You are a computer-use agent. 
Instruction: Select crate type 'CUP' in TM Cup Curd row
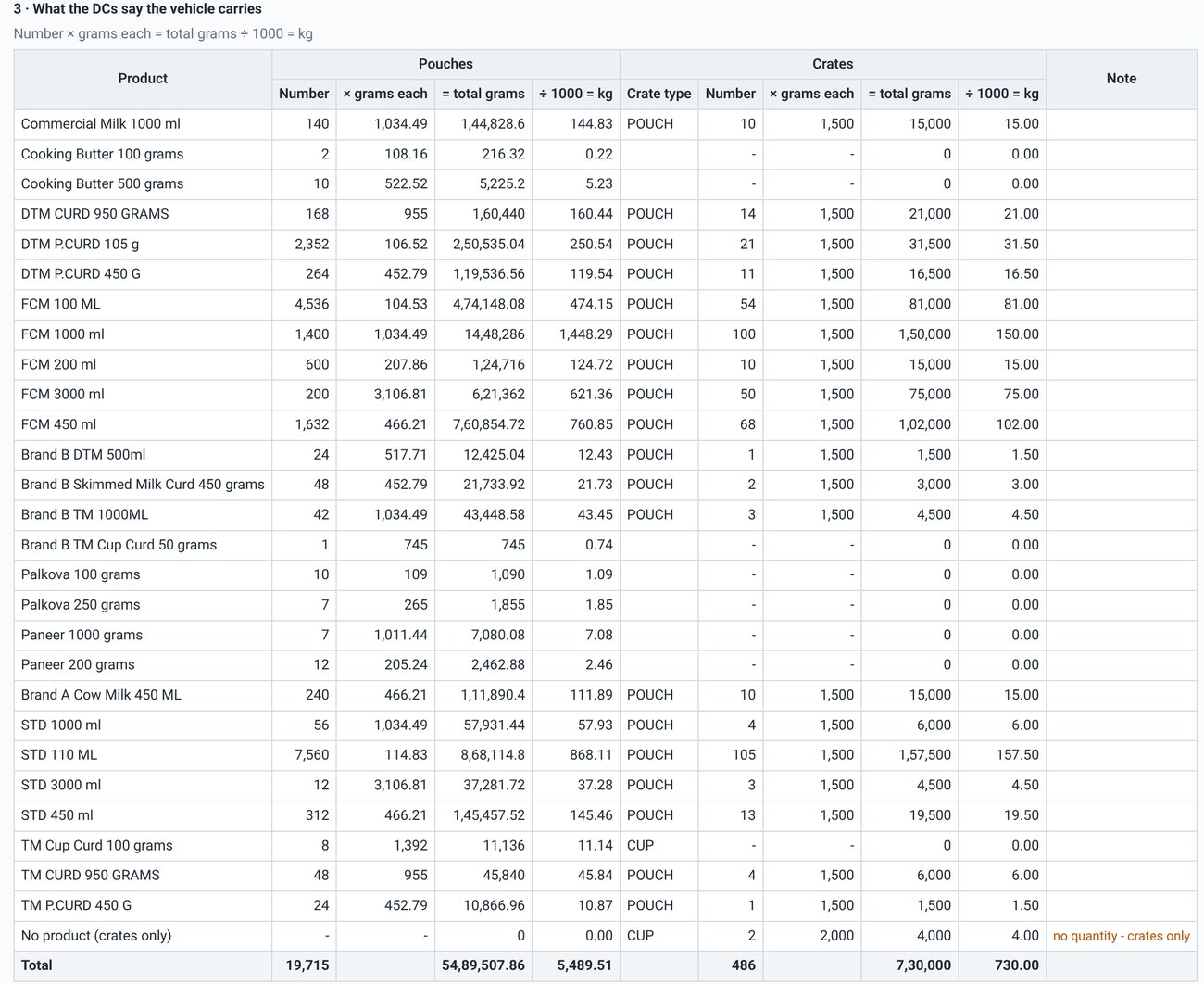[x=640, y=845]
